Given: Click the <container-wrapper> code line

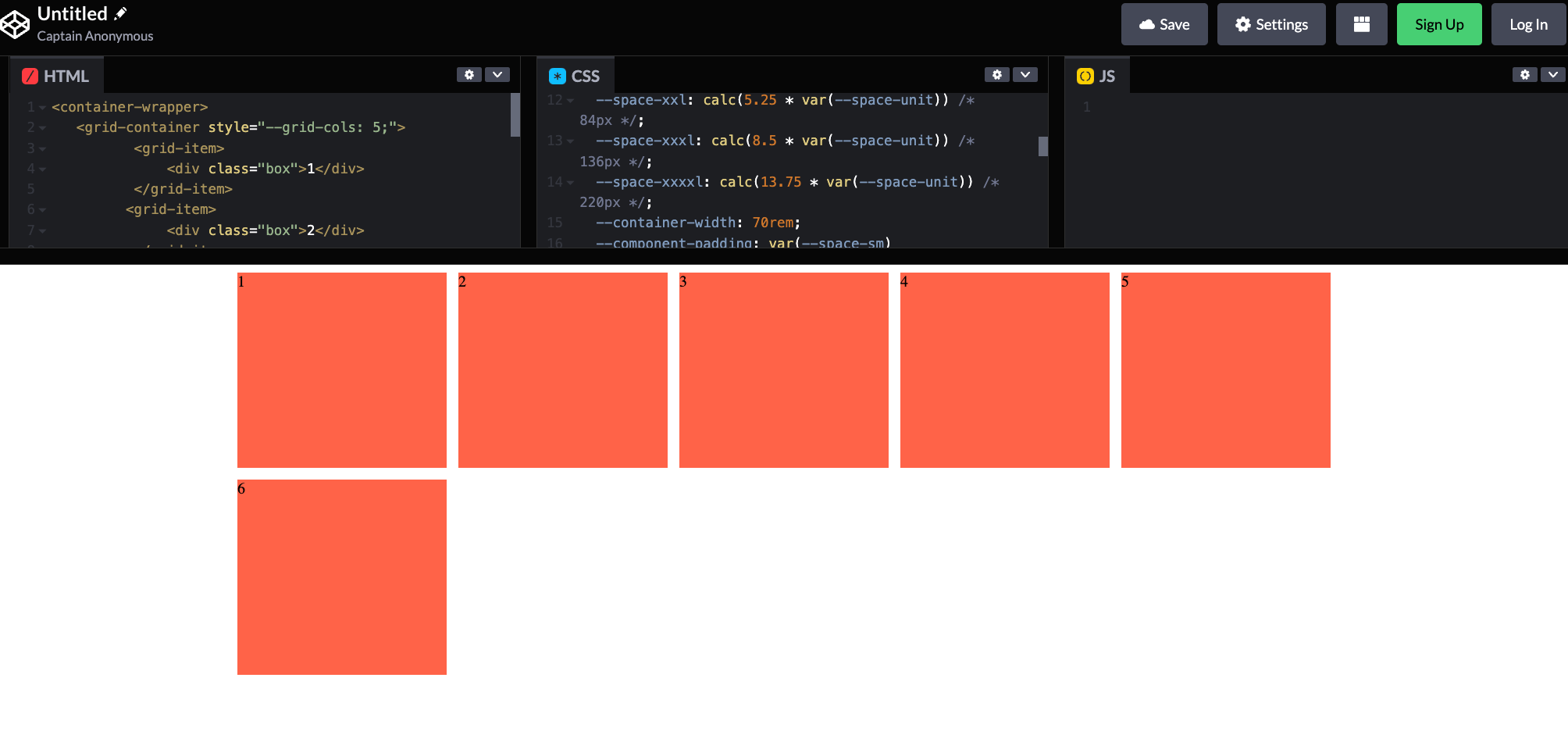Looking at the screenshot, I should [130, 107].
